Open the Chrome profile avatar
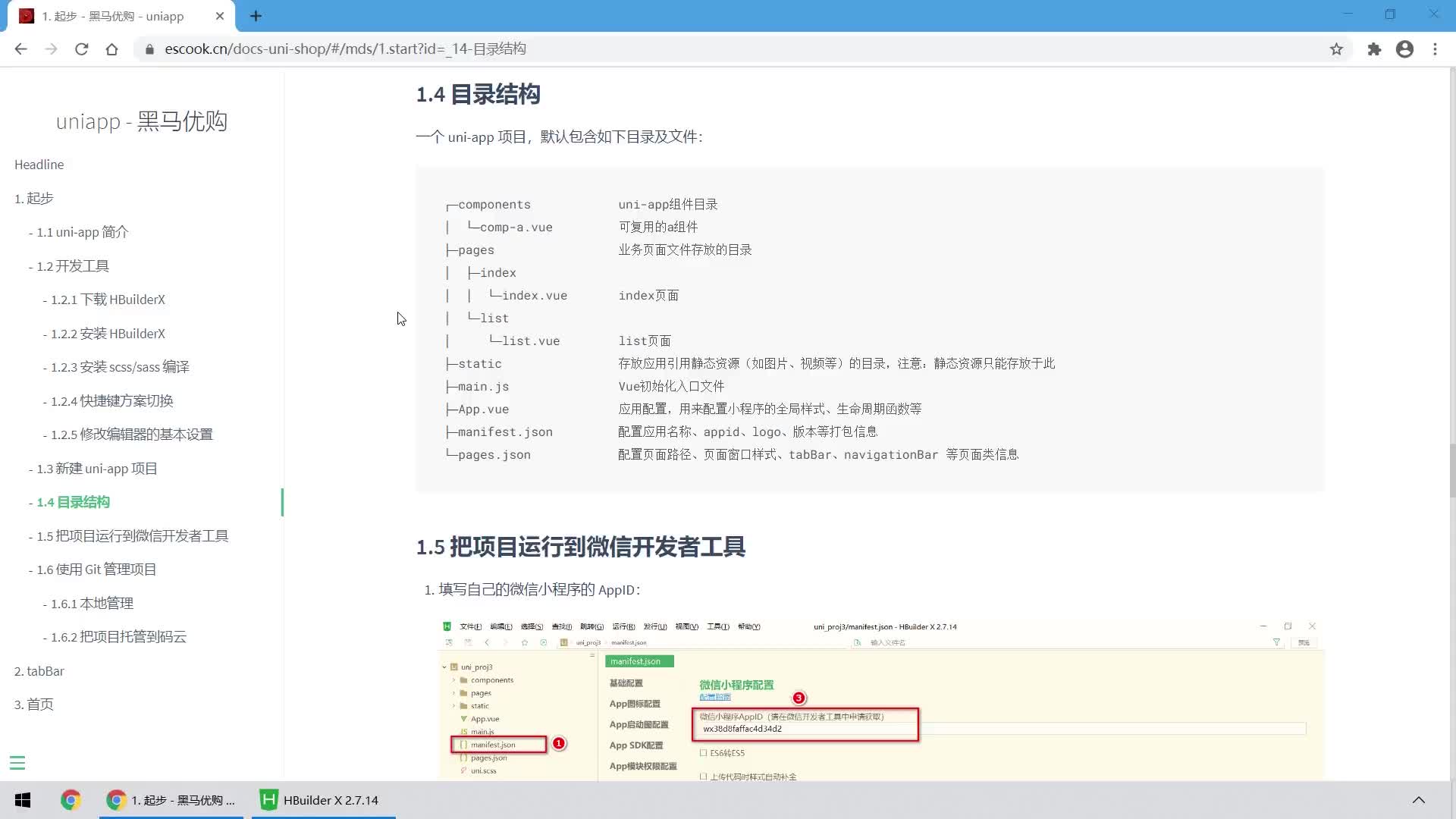Screen dimensions: 1456x819 [1404, 49]
